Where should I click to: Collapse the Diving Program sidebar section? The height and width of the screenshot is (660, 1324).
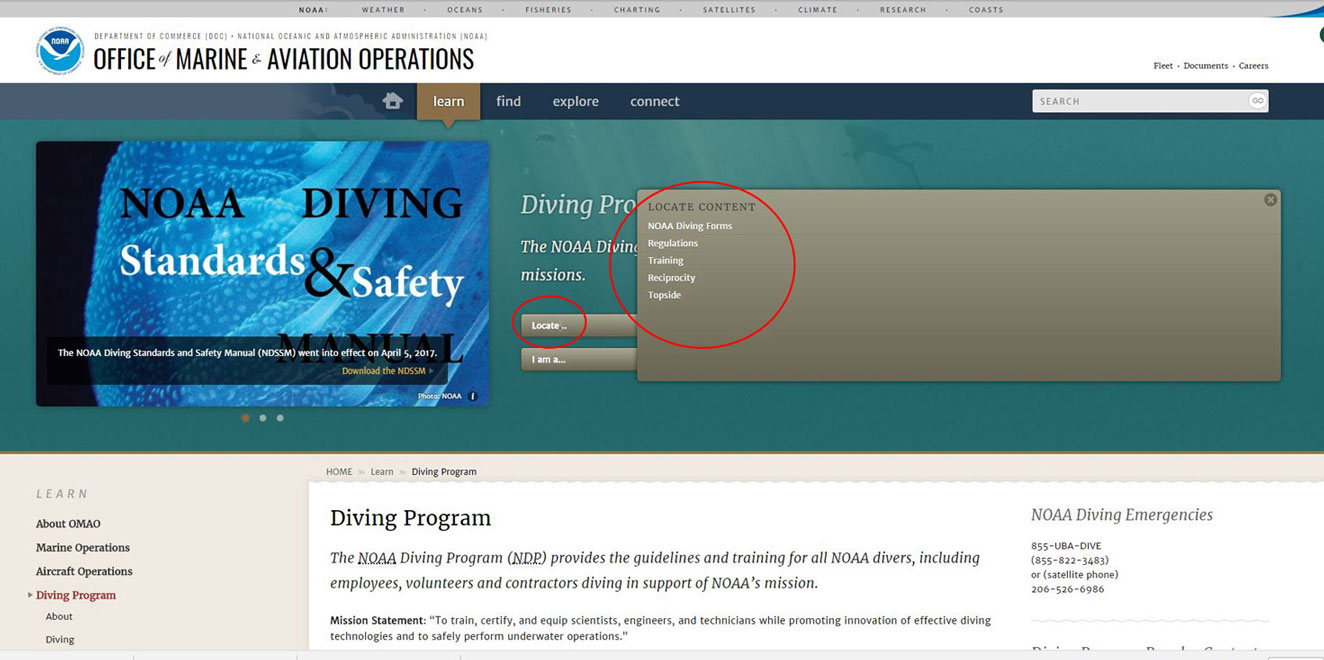[76, 596]
